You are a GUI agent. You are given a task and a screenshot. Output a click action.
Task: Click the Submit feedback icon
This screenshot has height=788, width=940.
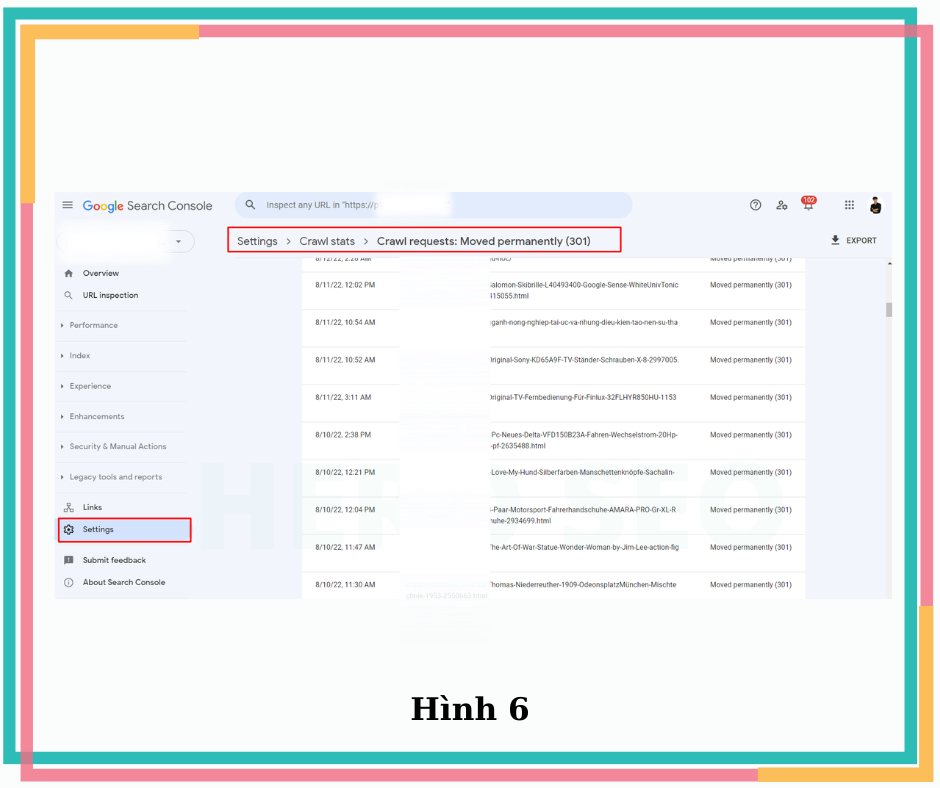pyautogui.click(x=68, y=560)
